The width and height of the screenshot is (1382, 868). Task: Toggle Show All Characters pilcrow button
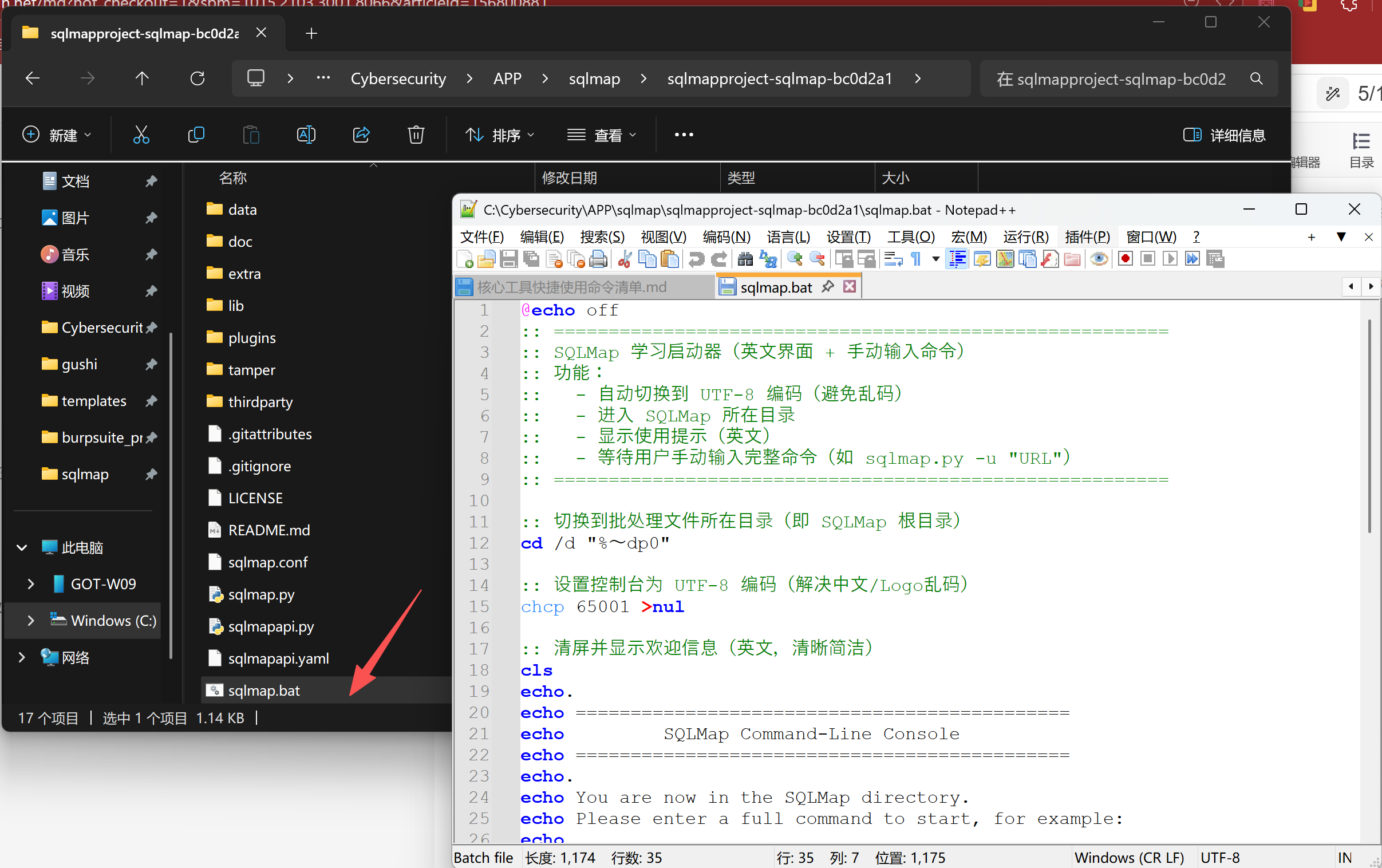tap(917, 259)
